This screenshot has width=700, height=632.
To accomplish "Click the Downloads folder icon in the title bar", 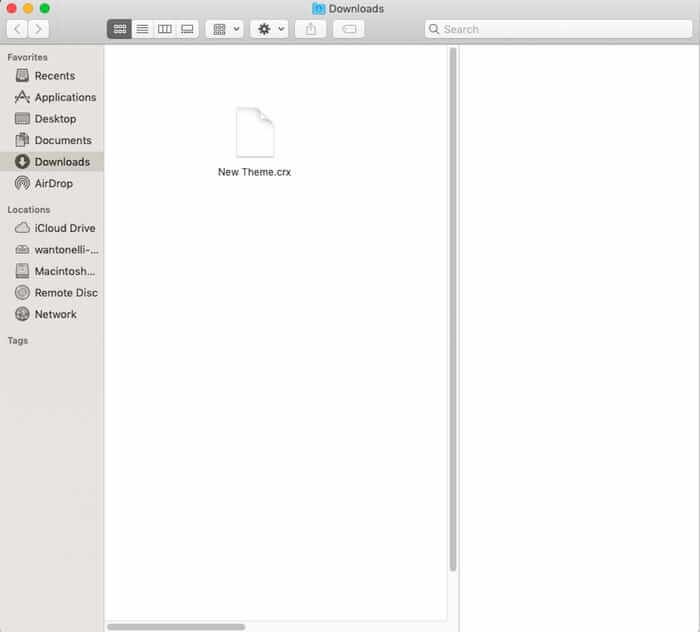I will tap(318, 8).
